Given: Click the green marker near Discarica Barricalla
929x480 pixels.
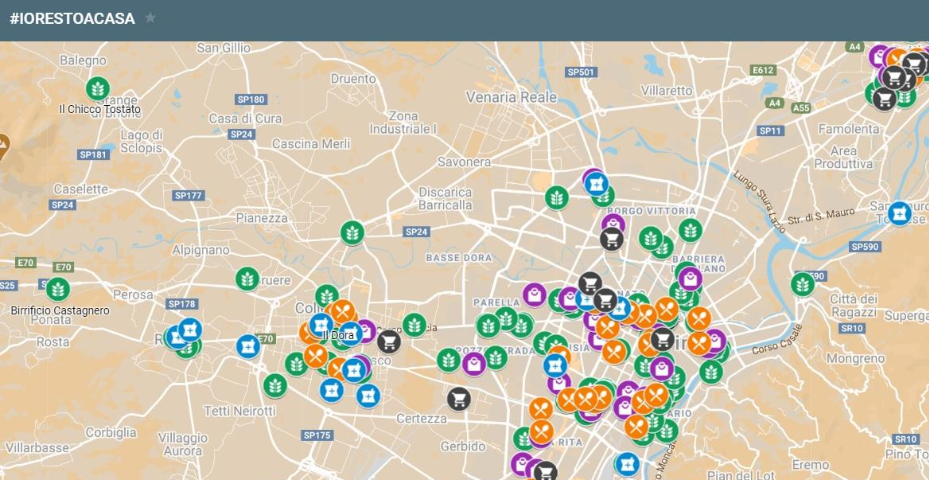Looking at the screenshot, I should pyautogui.click(x=556, y=198).
